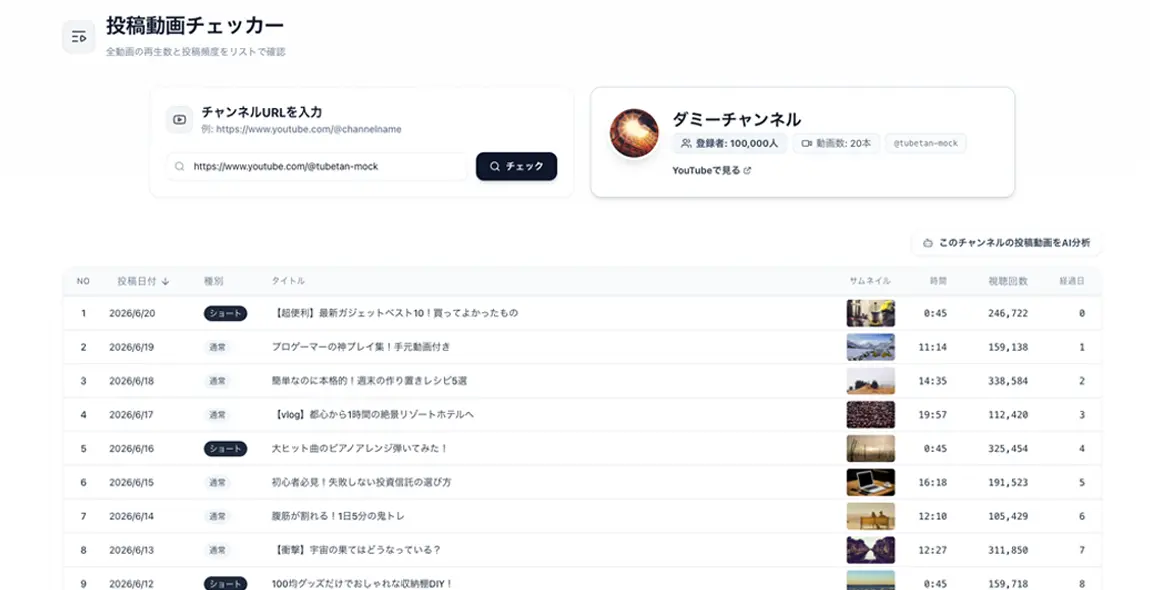Click the date cell 2026/6/13
Image resolution: width=1150 pixels, height=590 pixels.
(x=132, y=550)
